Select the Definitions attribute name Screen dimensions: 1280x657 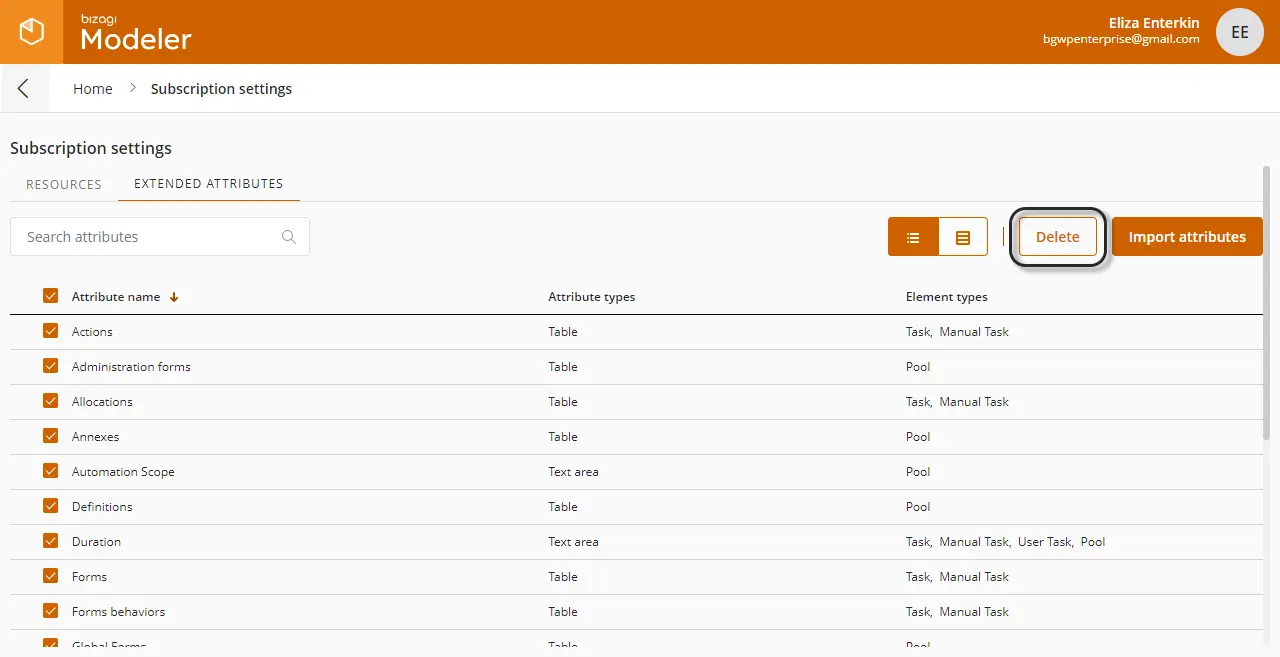pyautogui.click(x=102, y=507)
